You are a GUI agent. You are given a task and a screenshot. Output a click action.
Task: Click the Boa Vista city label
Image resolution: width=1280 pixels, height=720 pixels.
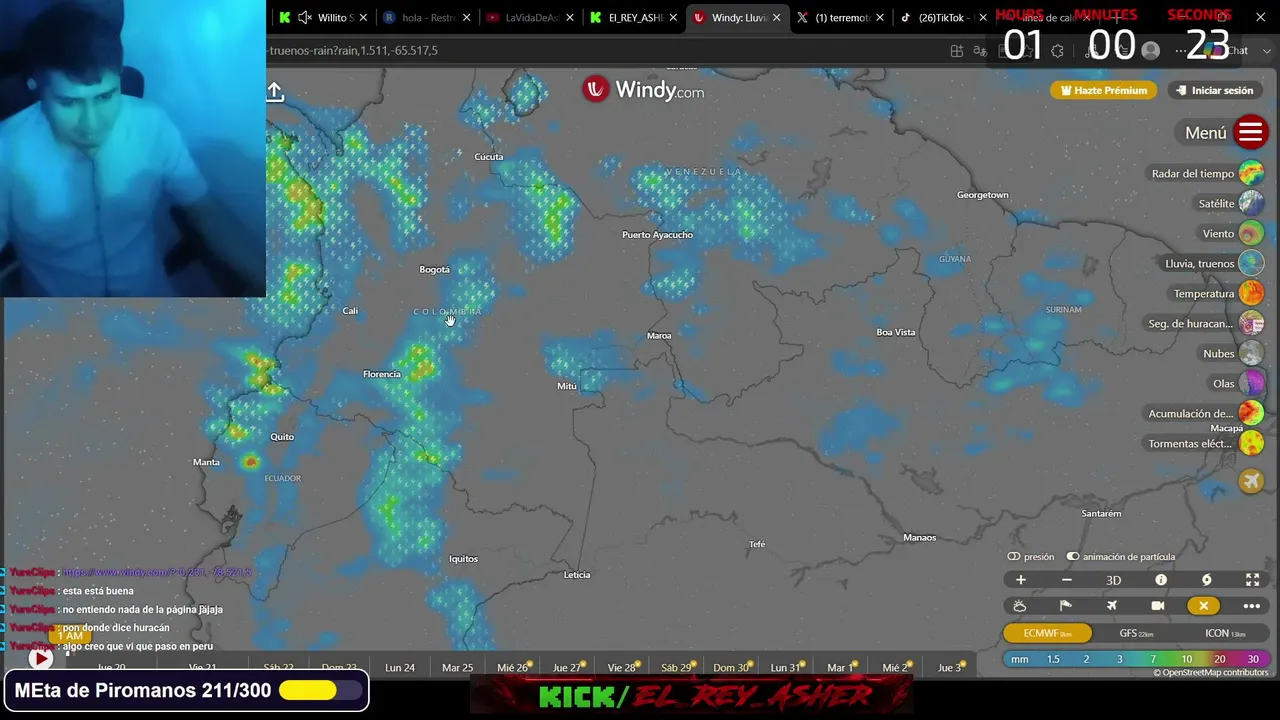896,332
